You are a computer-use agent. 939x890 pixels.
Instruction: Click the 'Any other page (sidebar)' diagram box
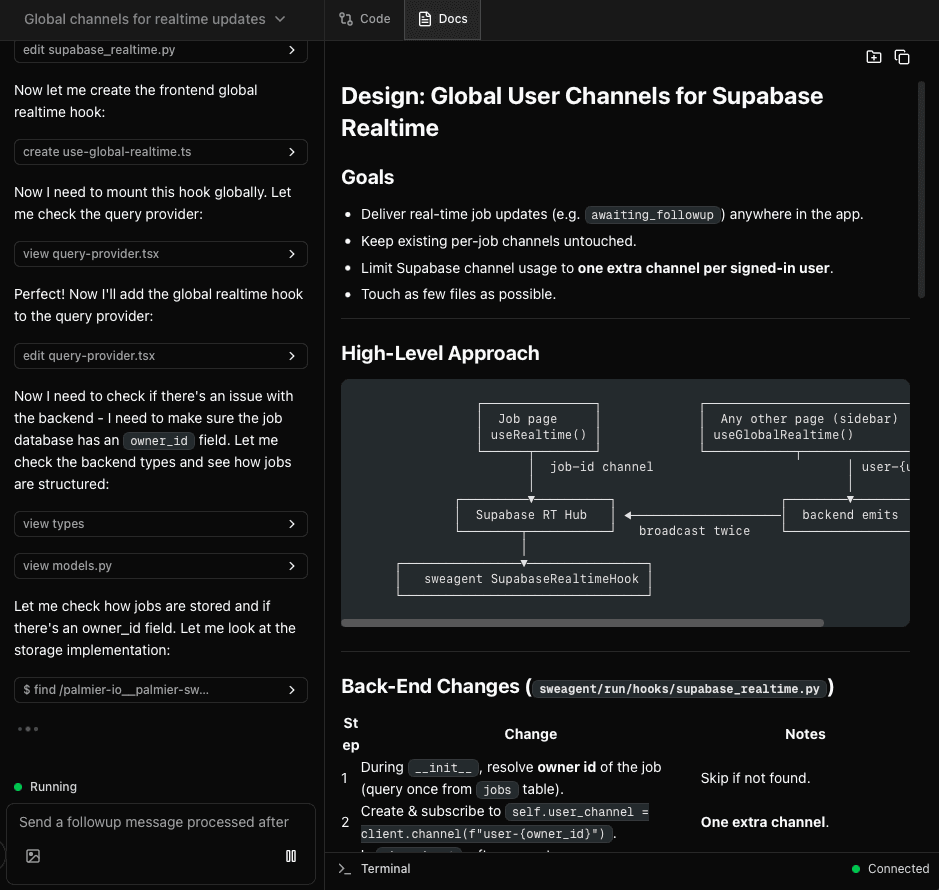[x=805, y=428]
